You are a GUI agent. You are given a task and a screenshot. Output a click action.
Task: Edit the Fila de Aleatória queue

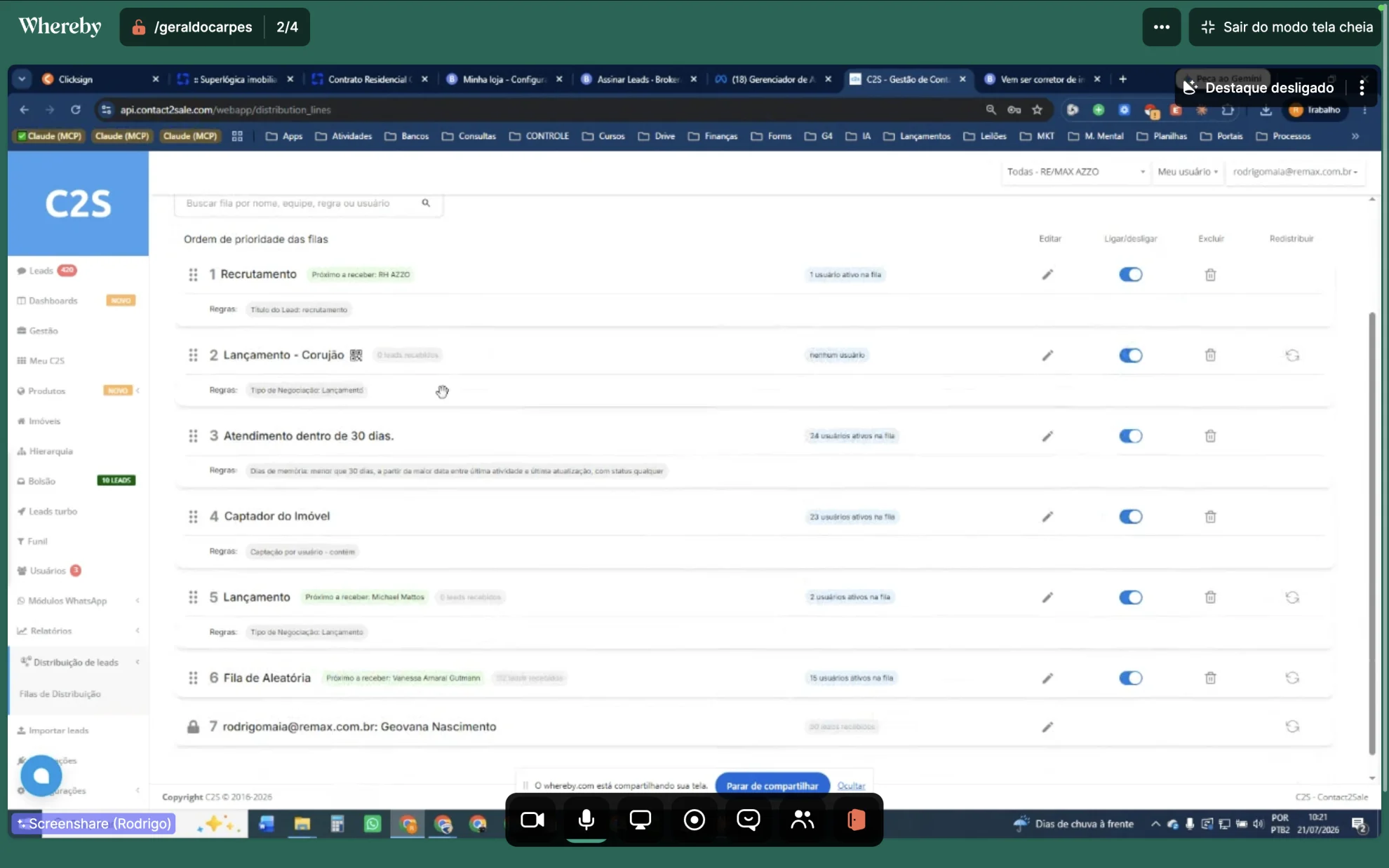(x=1047, y=678)
